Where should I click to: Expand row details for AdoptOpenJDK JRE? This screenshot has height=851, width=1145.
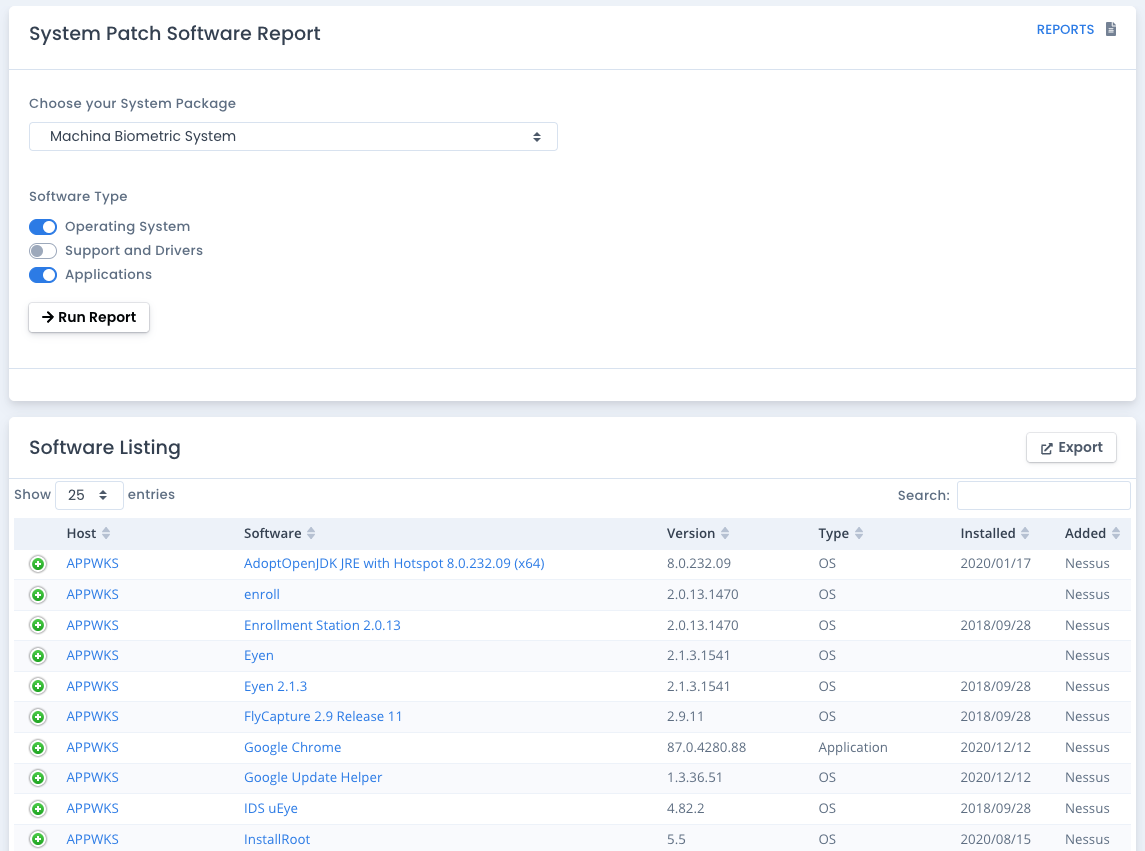coord(38,564)
